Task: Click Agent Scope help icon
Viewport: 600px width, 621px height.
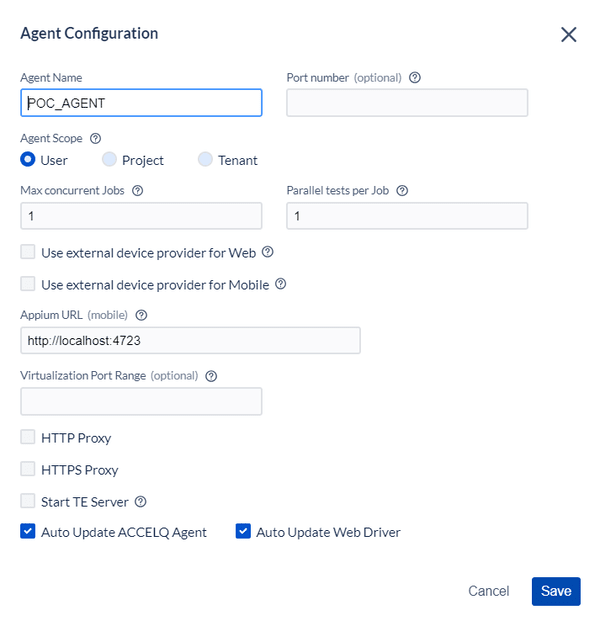Action: coord(96,138)
